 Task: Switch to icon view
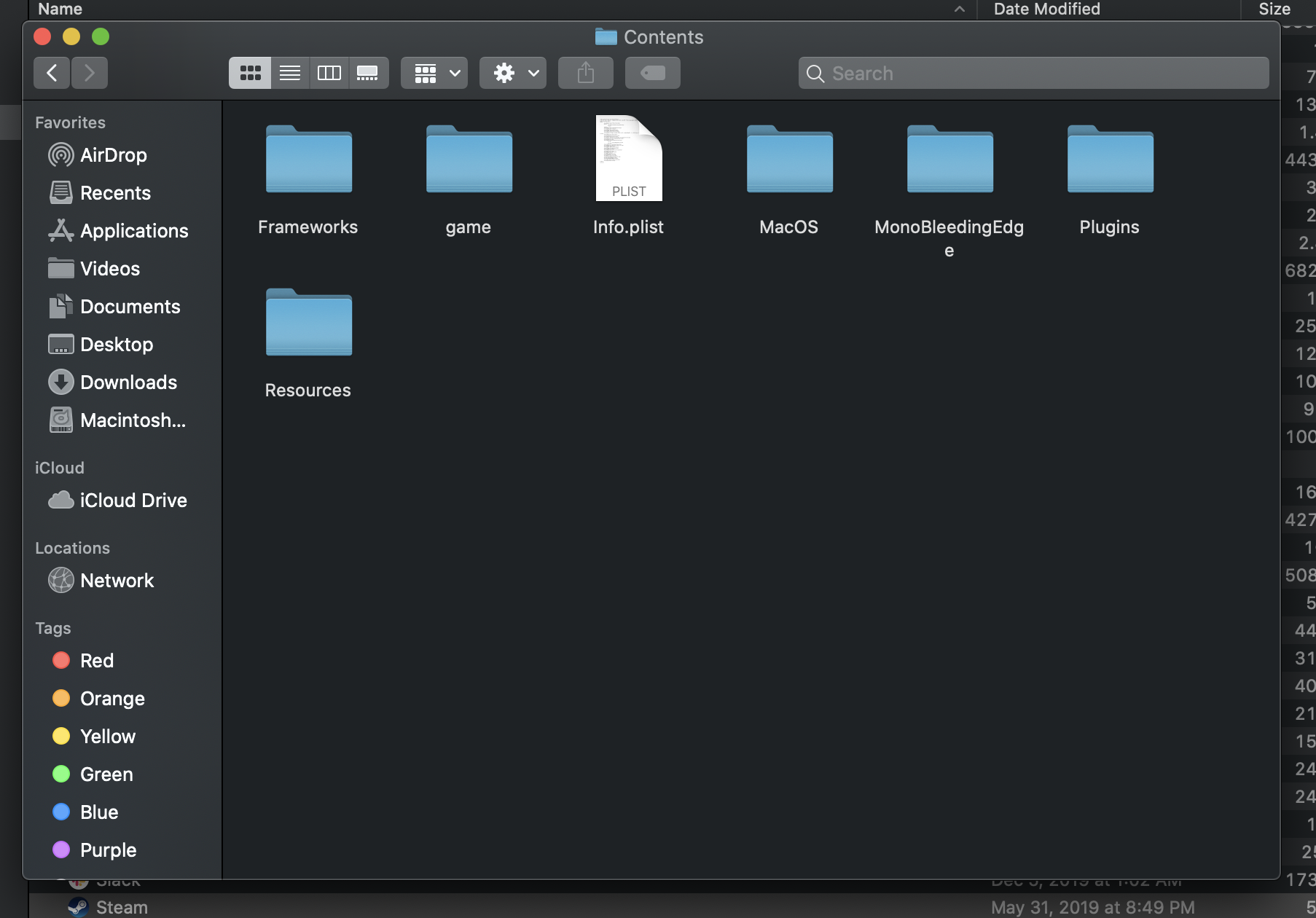pos(250,73)
